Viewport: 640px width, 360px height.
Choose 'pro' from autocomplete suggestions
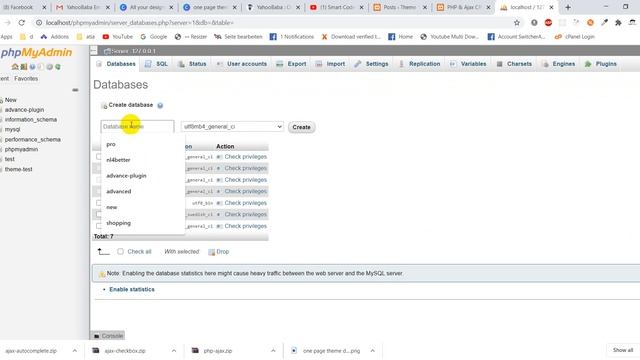[x=143, y=144]
